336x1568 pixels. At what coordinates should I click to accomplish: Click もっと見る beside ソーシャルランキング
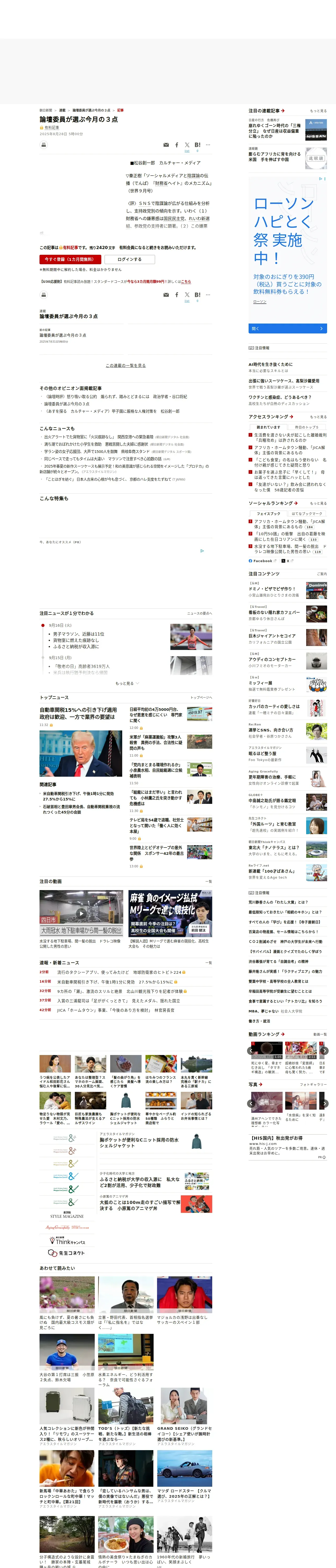[318, 503]
